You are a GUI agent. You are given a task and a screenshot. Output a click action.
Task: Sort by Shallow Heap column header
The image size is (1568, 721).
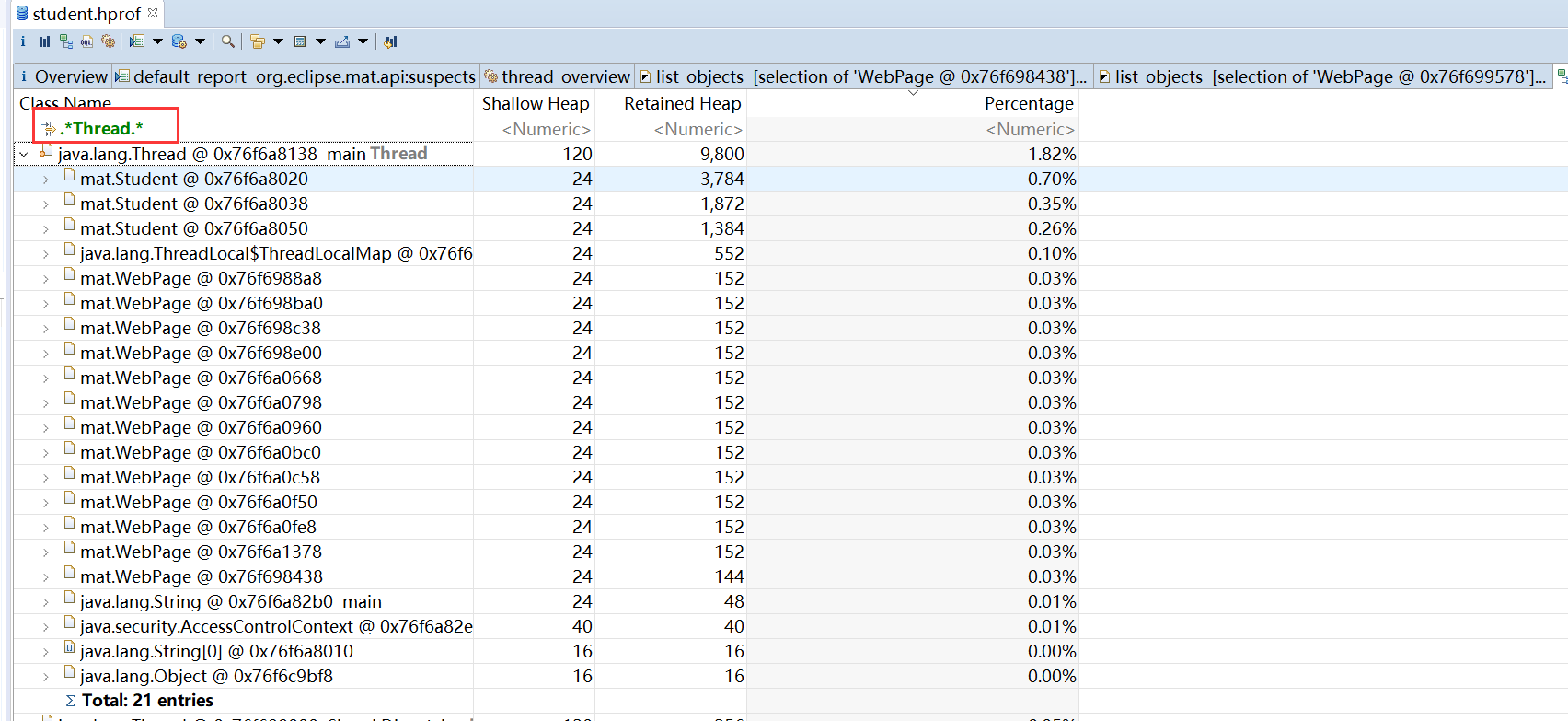coord(536,103)
